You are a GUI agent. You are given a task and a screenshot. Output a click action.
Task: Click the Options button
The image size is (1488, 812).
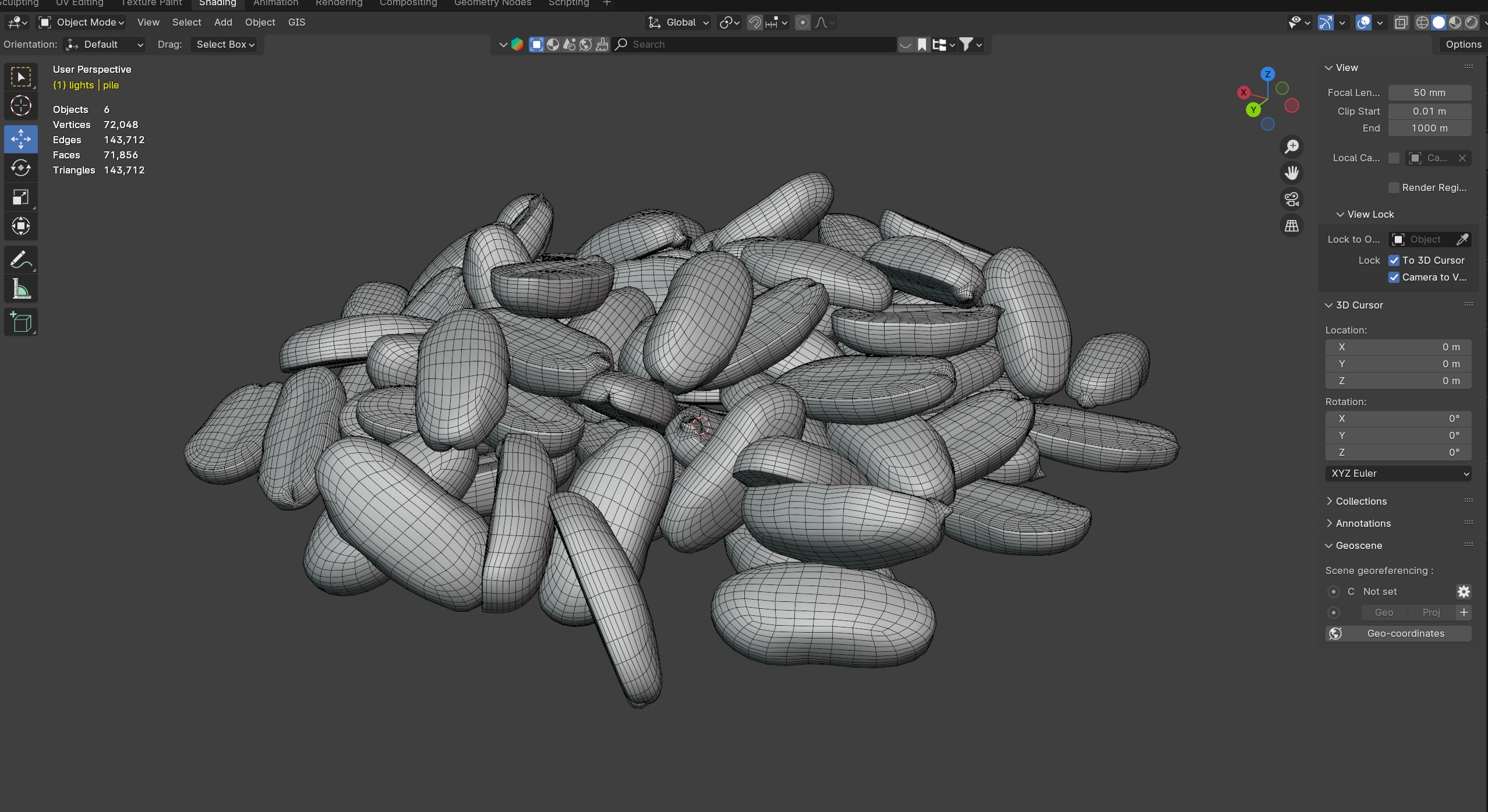[x=1463, y=44]
